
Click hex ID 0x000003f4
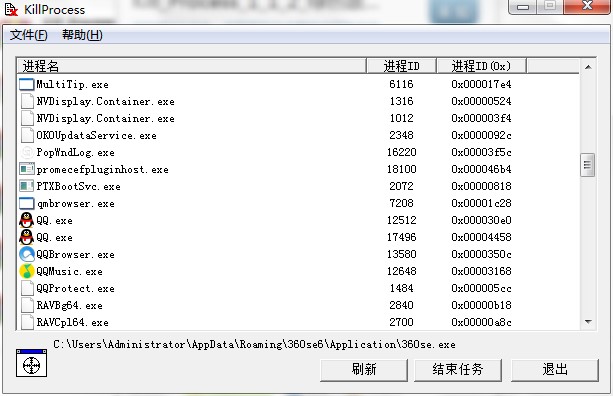pos(481,118)
